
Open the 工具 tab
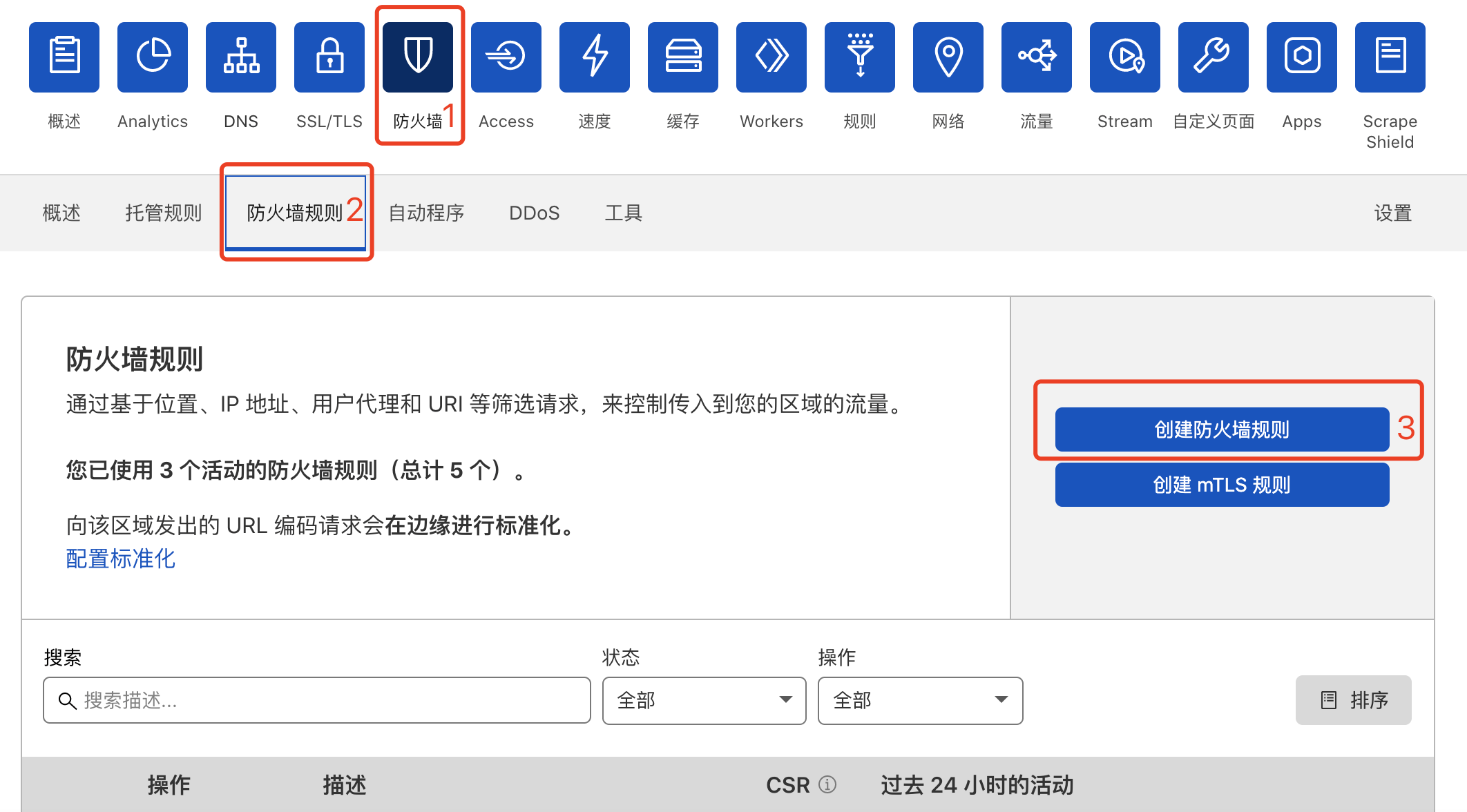coord(624,213)
